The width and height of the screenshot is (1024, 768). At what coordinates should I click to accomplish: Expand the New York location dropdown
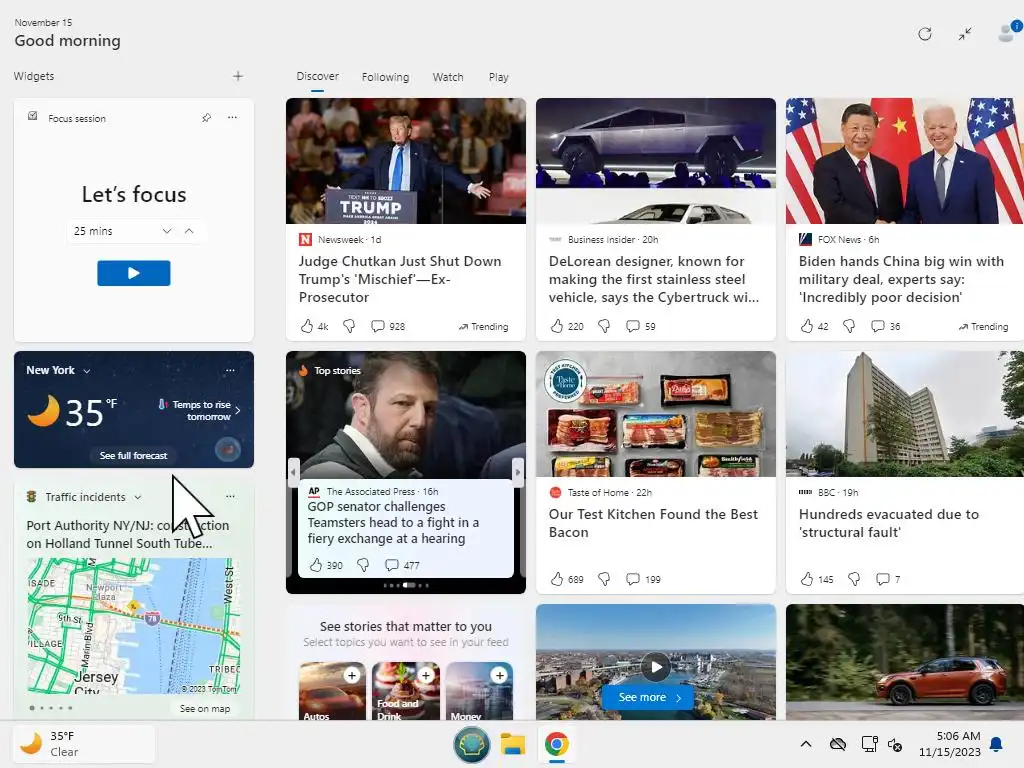(87, 371)
